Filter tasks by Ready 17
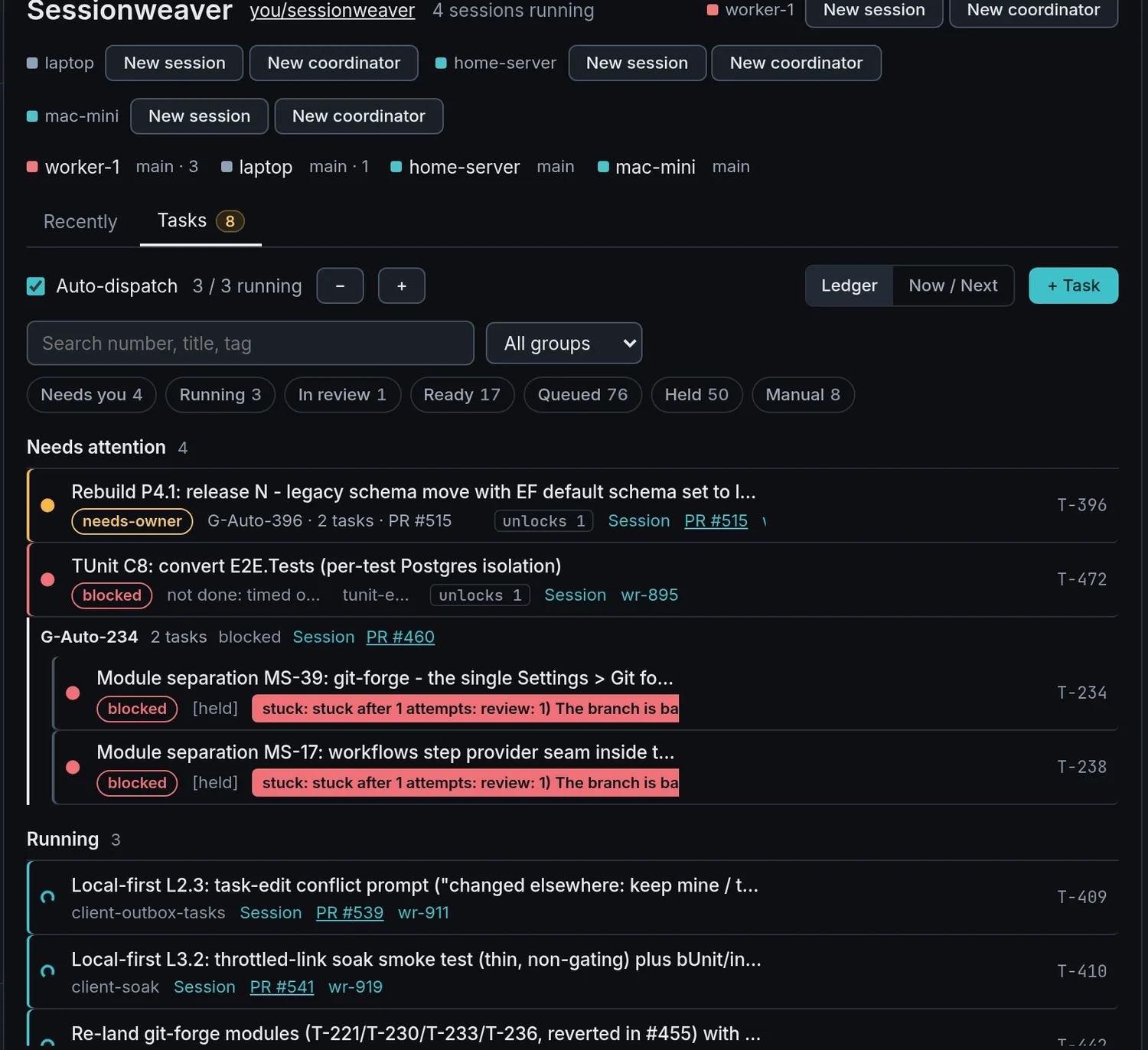Viewport: 1148px width, 1050px height. click(x=462, y=395)
